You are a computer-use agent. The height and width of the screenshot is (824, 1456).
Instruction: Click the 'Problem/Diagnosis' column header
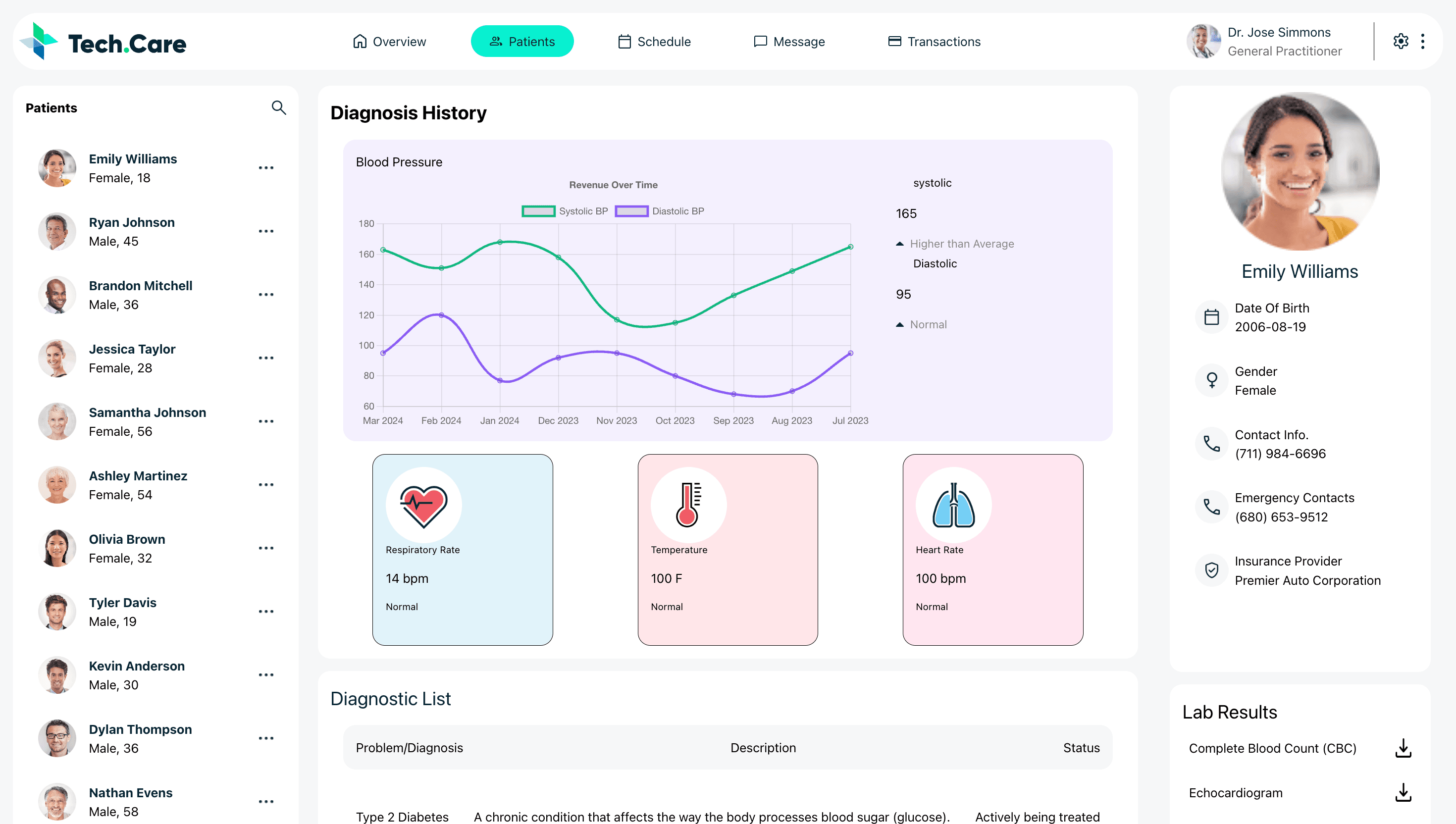point(409,748)
